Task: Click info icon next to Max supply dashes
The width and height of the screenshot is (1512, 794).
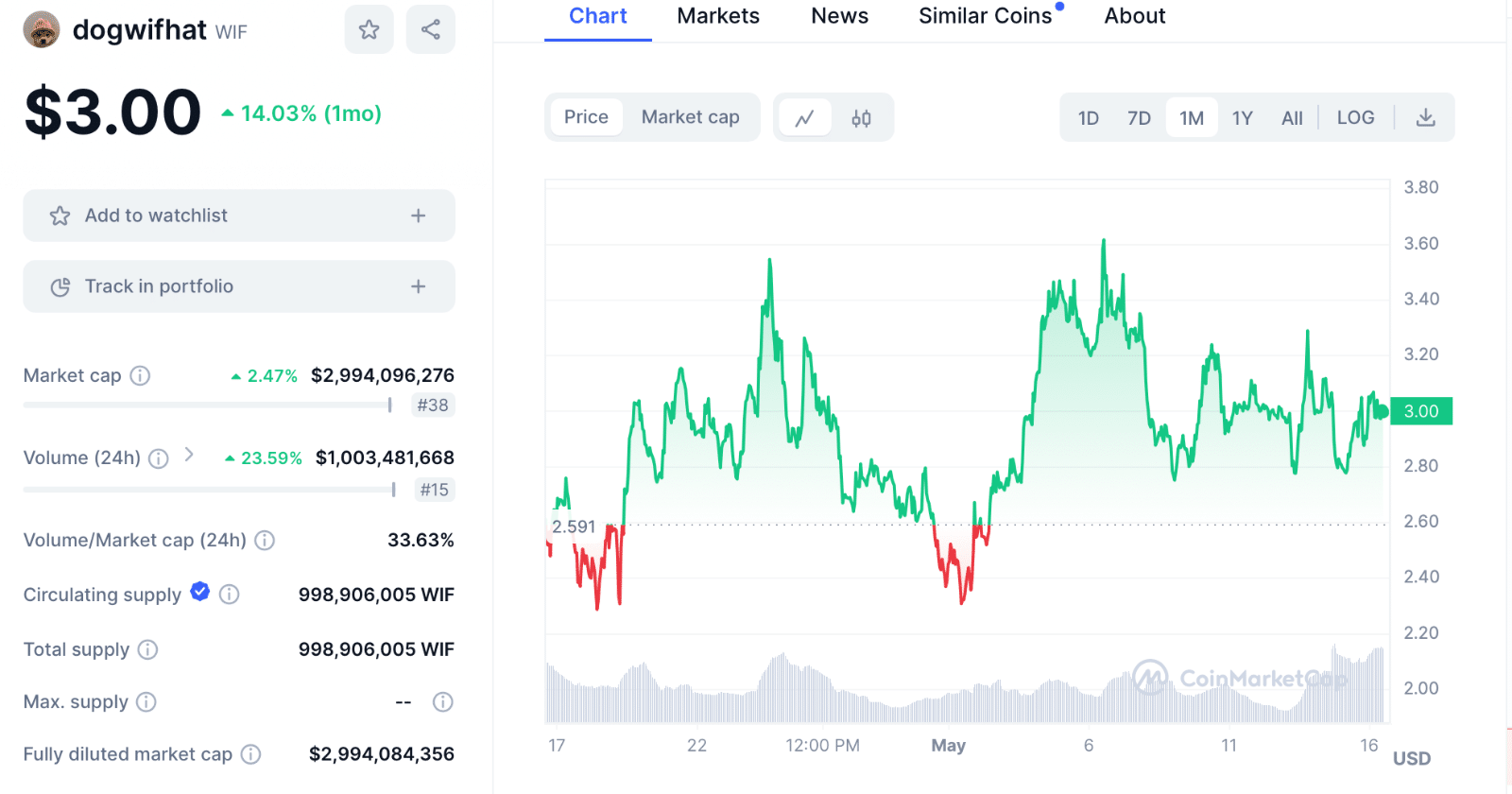Action: (x=443, y=702)
